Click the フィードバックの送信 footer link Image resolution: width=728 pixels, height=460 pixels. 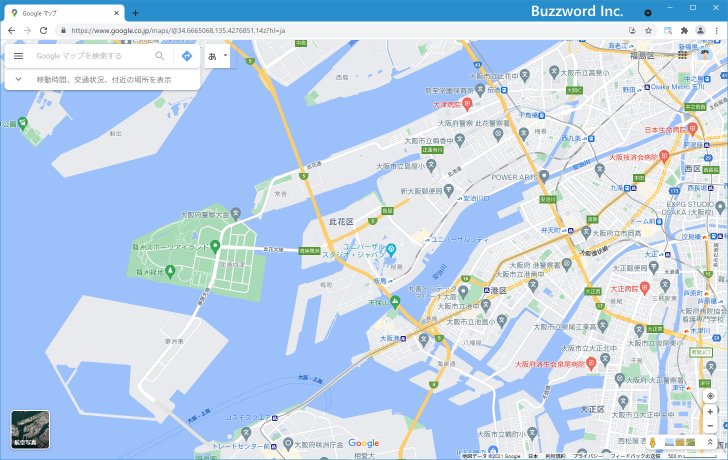click(634, 456)
